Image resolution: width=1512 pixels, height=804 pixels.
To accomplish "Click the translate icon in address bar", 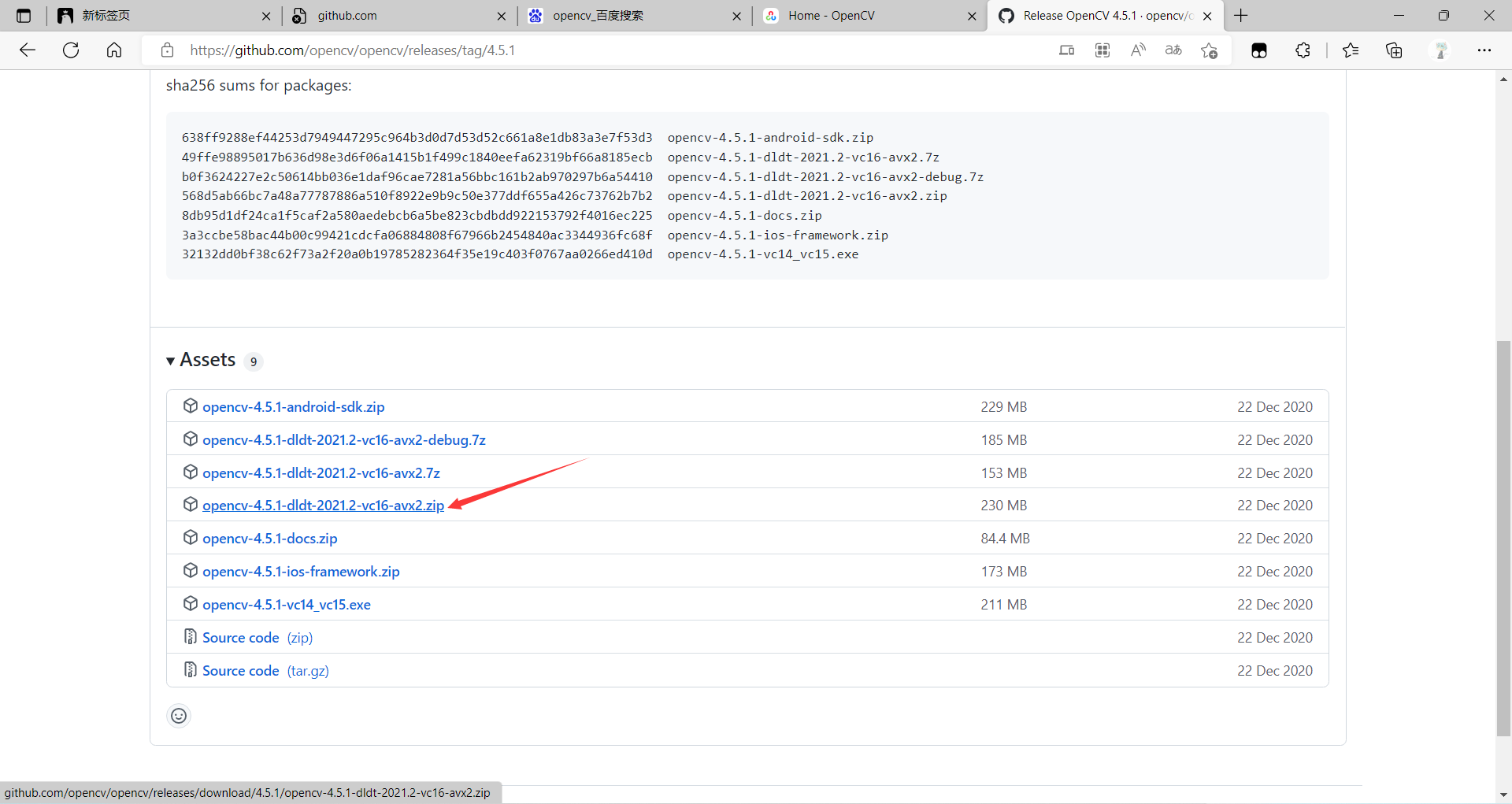I will click(1173, 50).
